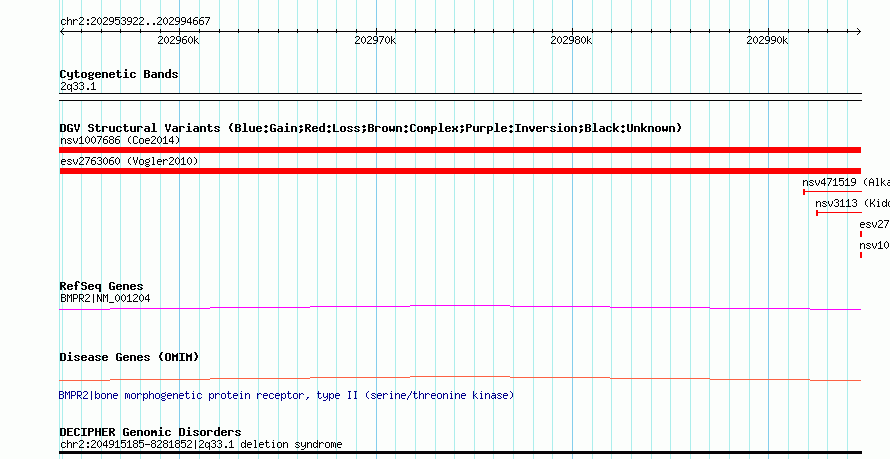Open the nsv3113 variant label
The height and width of the screenshot is (459, 890).
(853, 204)
